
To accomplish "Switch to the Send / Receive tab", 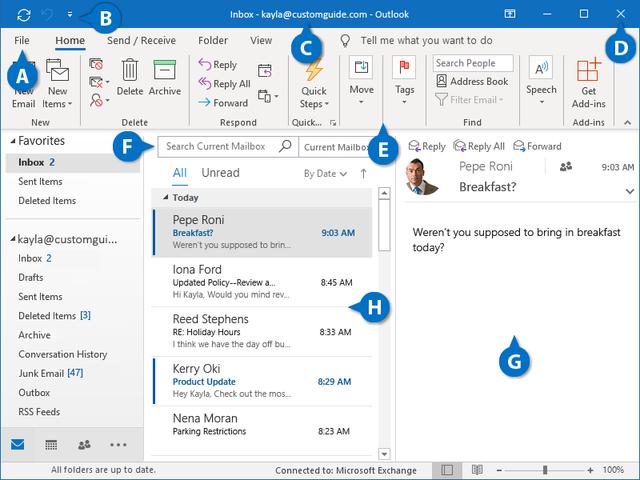I will (141, 40).
